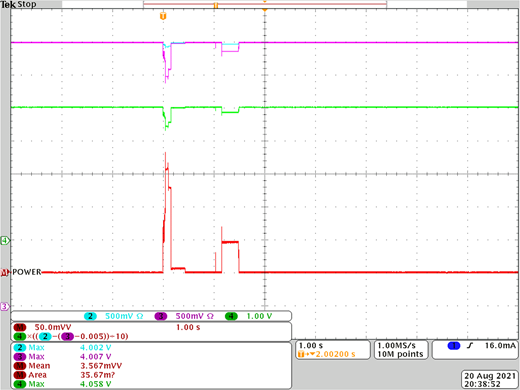
Task: Click the green channel 4 badge beside 1.00 V
Action: coord(231,316)
